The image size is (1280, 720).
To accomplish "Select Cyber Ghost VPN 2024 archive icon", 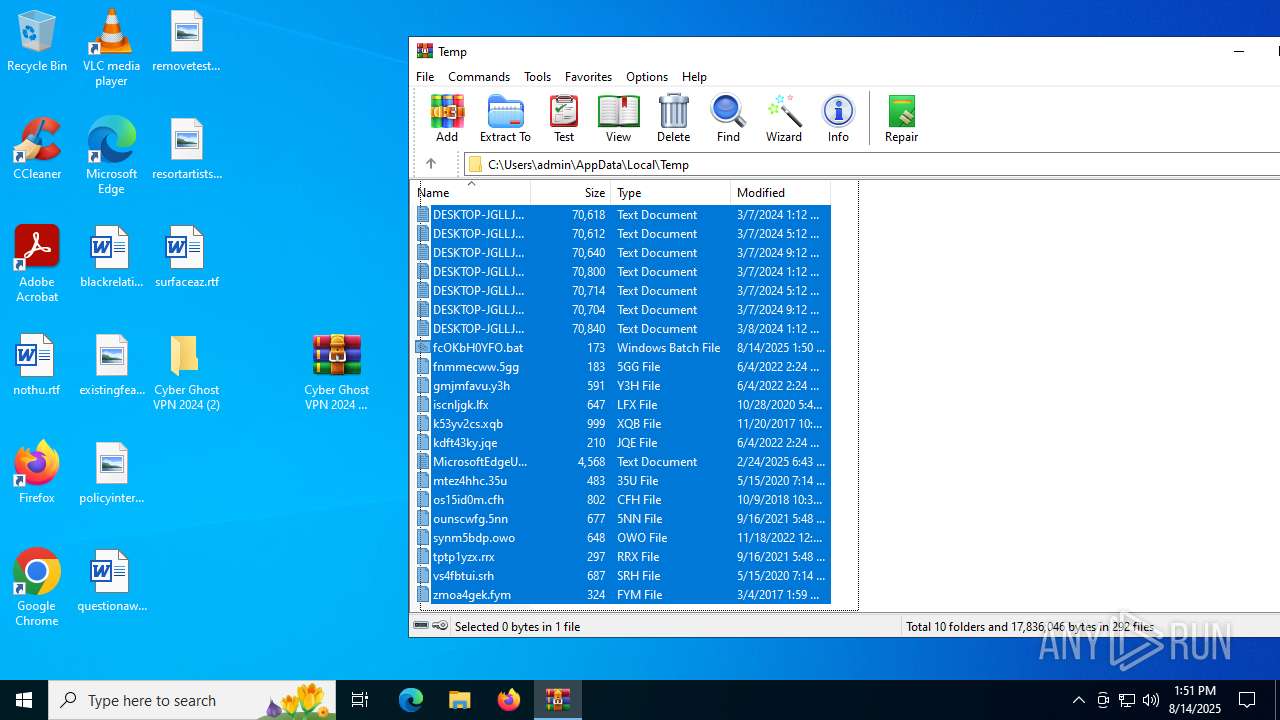I will [x=337, y=372].
